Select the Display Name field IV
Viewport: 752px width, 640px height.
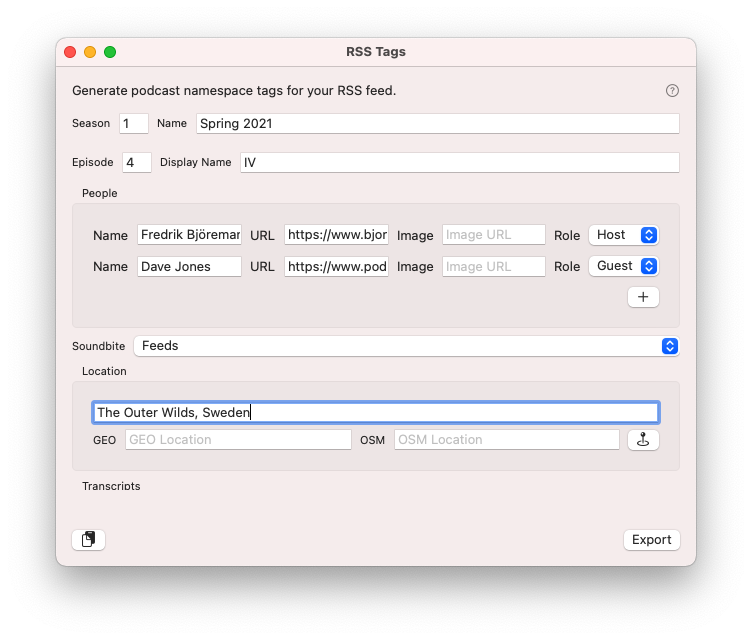[x=459, y=163]
